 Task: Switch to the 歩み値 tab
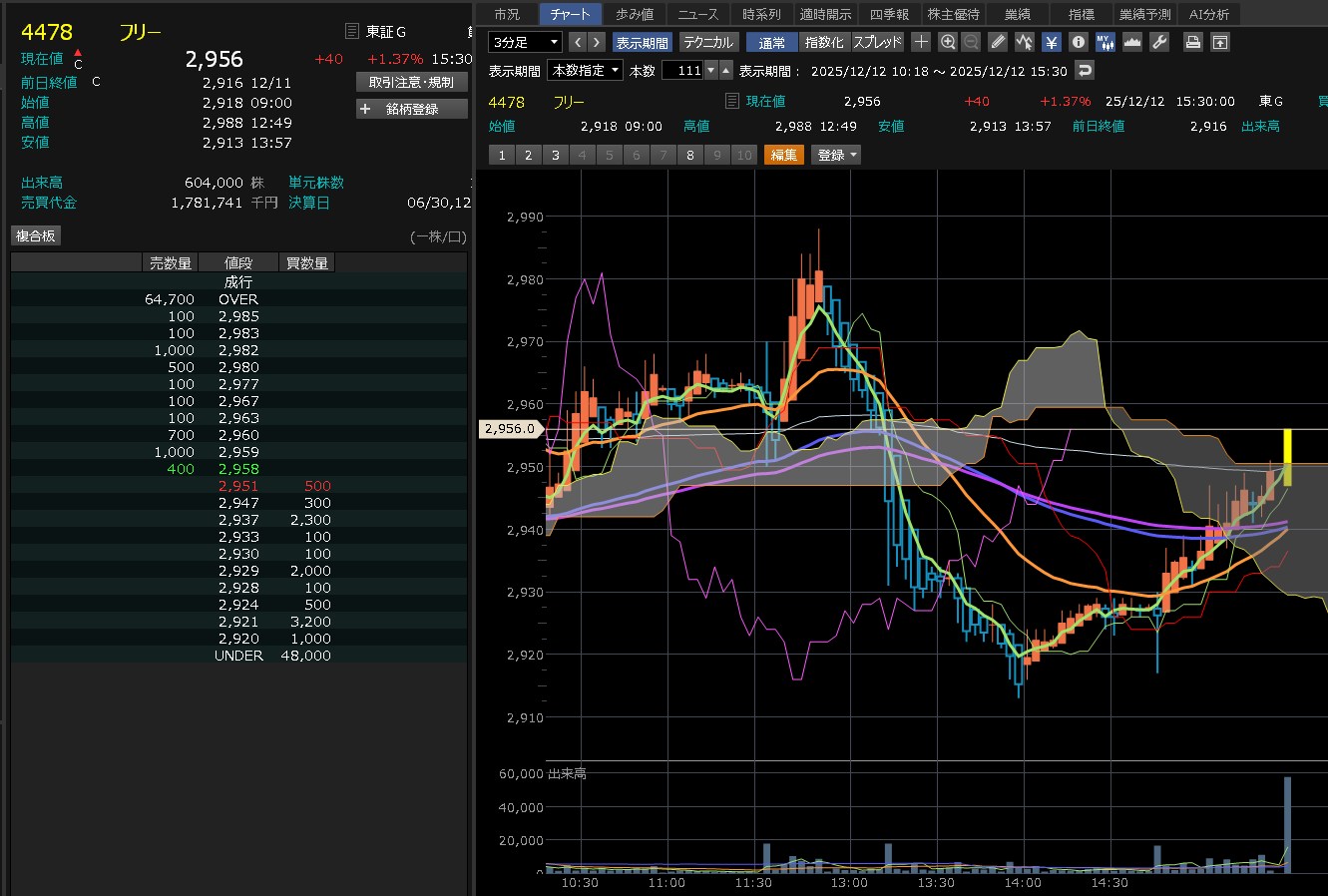click(635, 14)
